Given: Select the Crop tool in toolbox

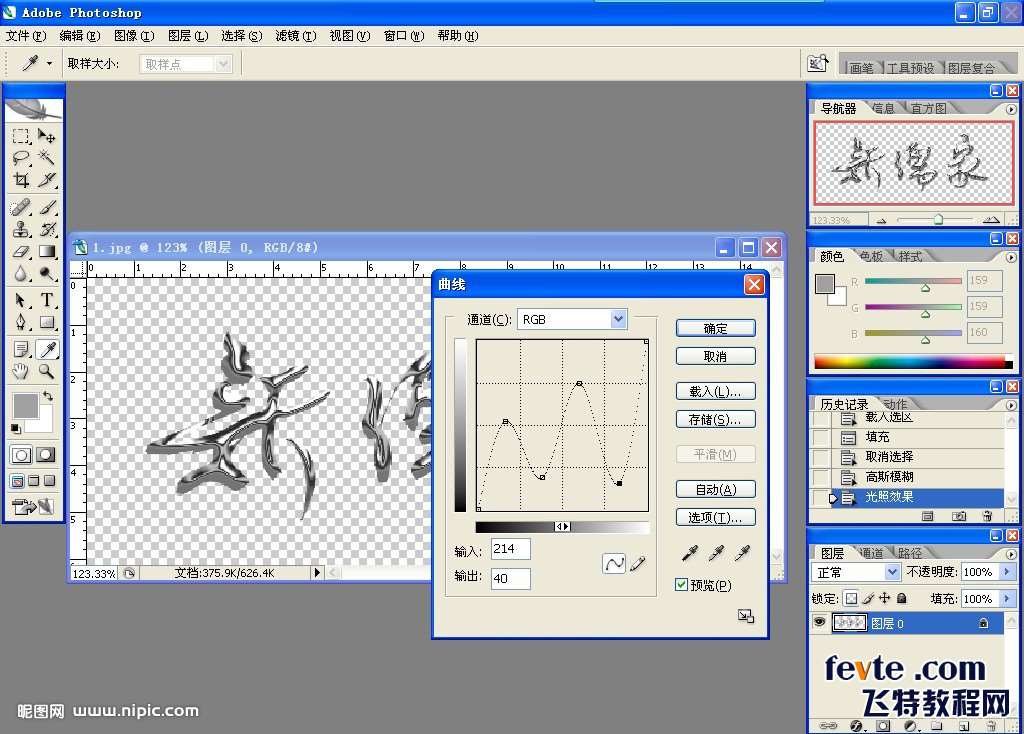Looking at the screenshot, I should 21,180.
